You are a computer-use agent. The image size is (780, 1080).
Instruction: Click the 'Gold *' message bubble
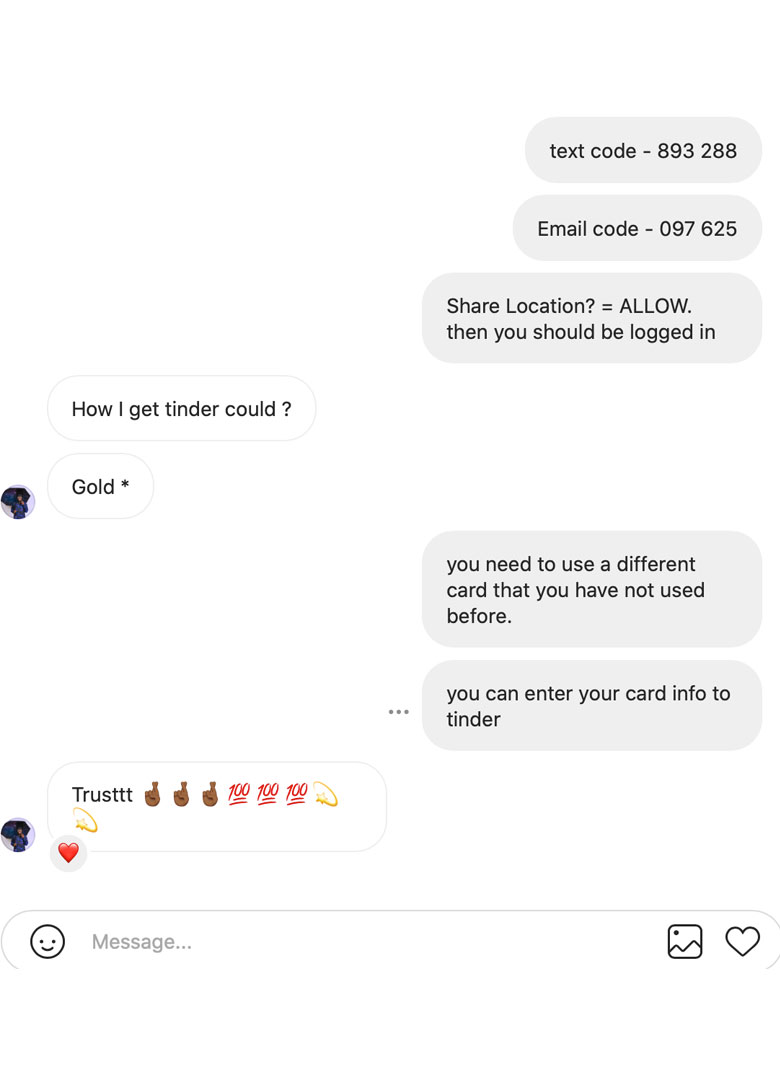[x=101, y=486]
